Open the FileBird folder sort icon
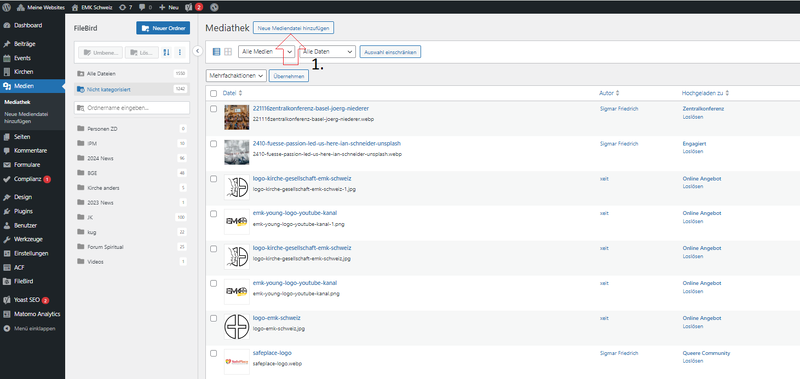The image size is (800, 379). tap(166, 52)
